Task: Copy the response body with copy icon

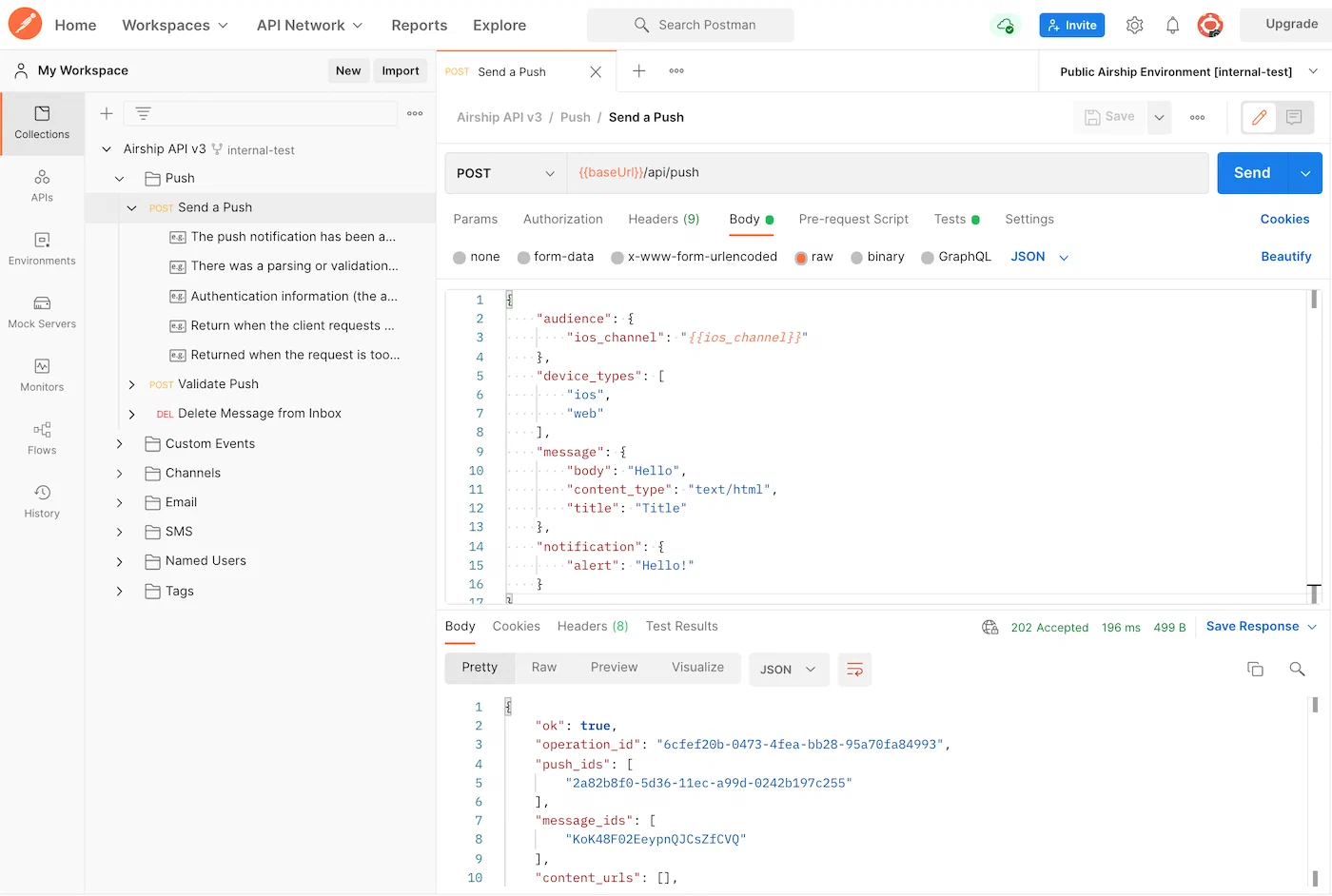Action: (1255, 669)
